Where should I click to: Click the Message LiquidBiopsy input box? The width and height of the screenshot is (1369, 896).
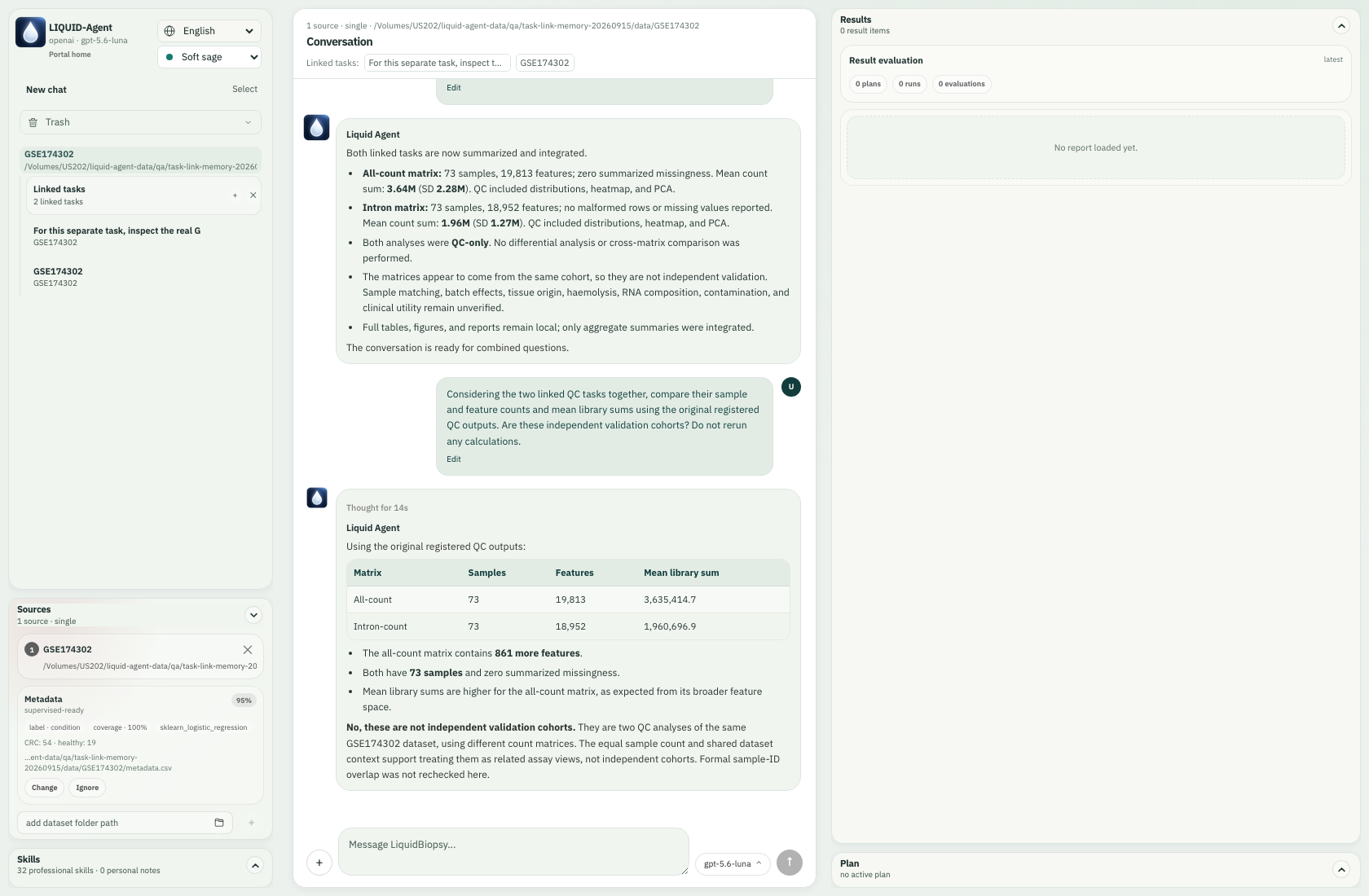513,852
